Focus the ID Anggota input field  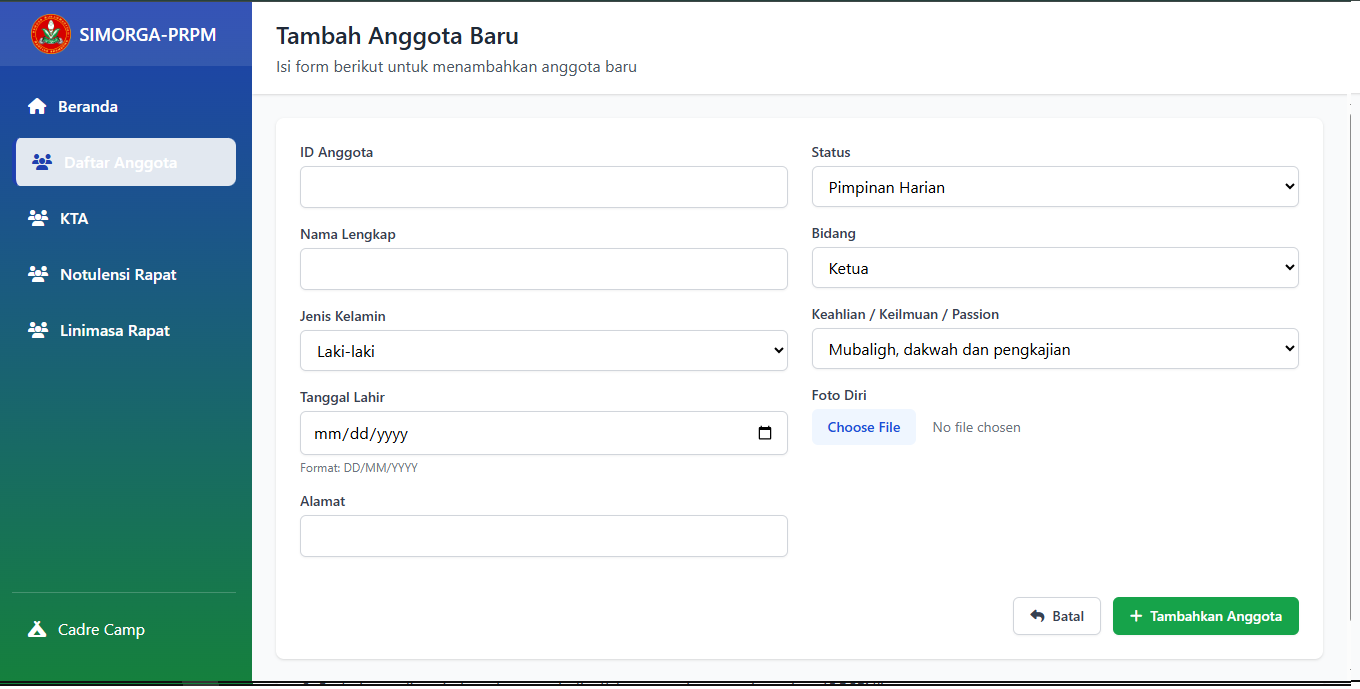(543, 187)
